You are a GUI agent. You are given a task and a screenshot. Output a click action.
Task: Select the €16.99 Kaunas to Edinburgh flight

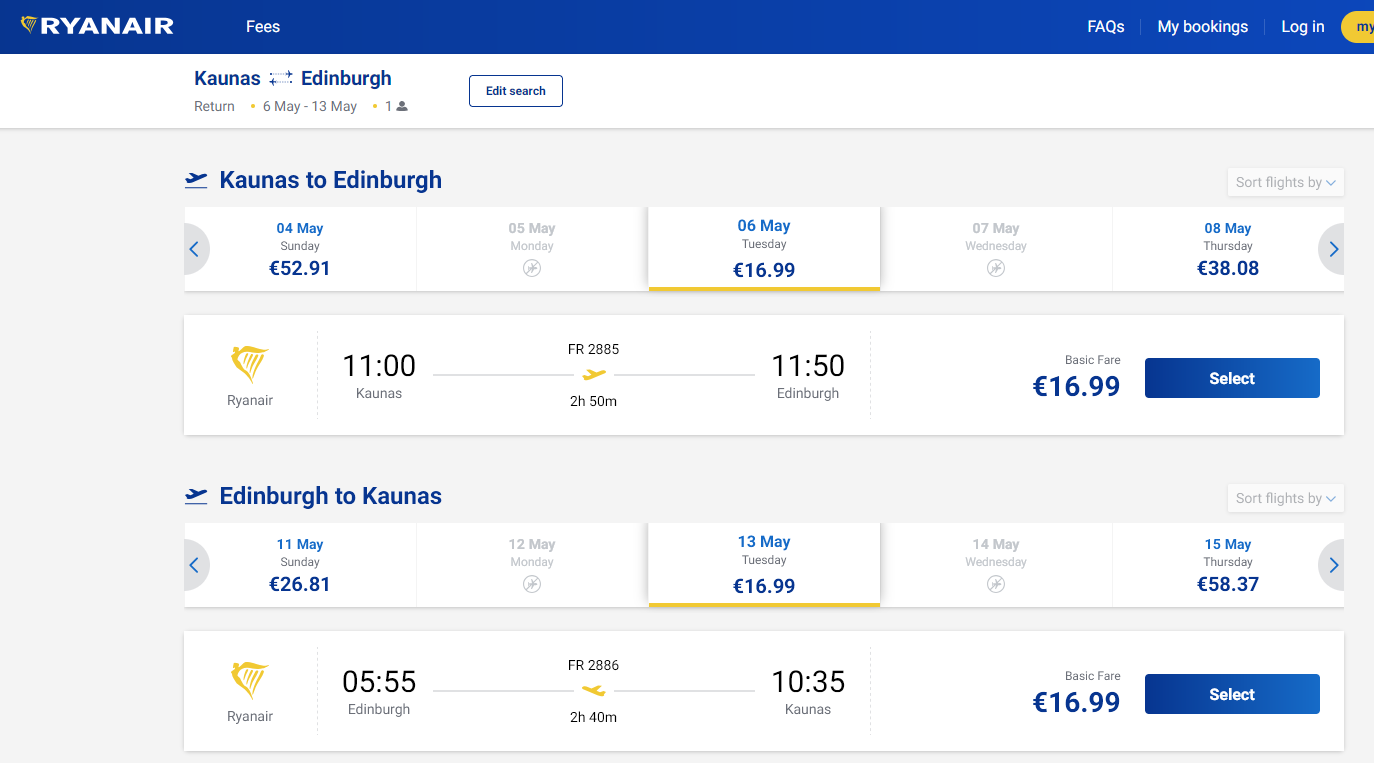[1231, 378]
